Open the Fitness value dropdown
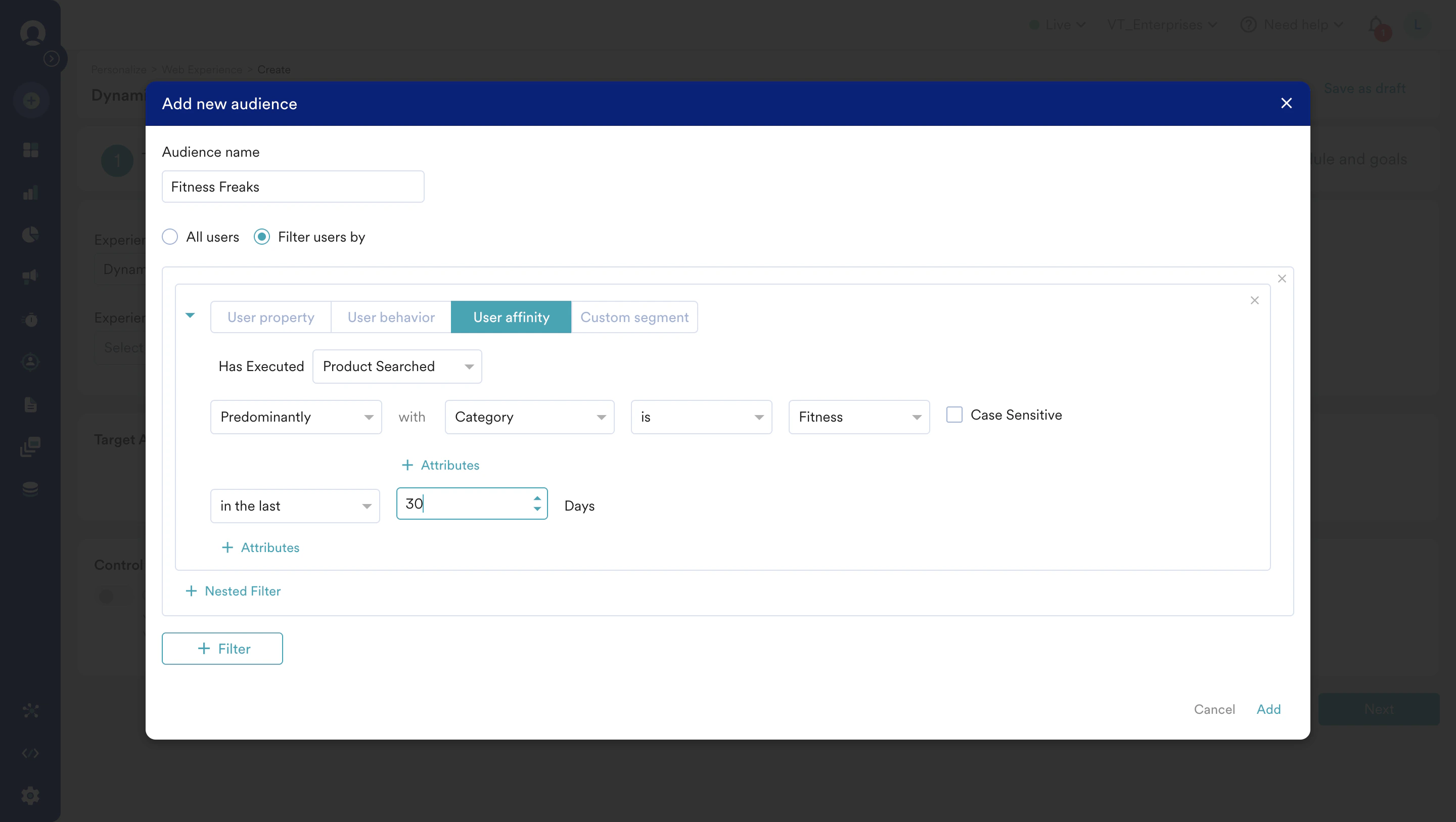 [858, 417]
